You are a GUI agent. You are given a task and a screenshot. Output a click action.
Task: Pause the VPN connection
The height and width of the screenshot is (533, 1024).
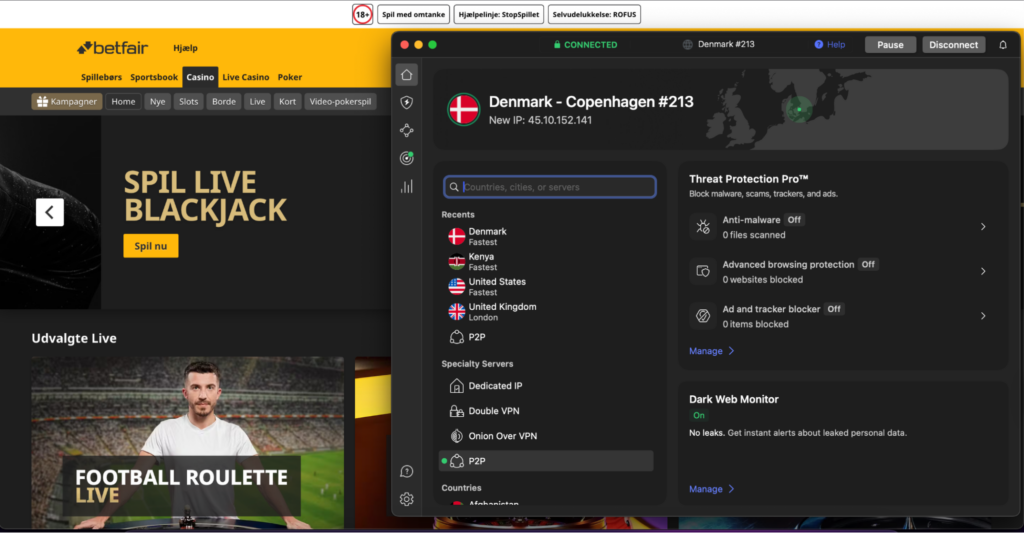[x=890, y=44]
